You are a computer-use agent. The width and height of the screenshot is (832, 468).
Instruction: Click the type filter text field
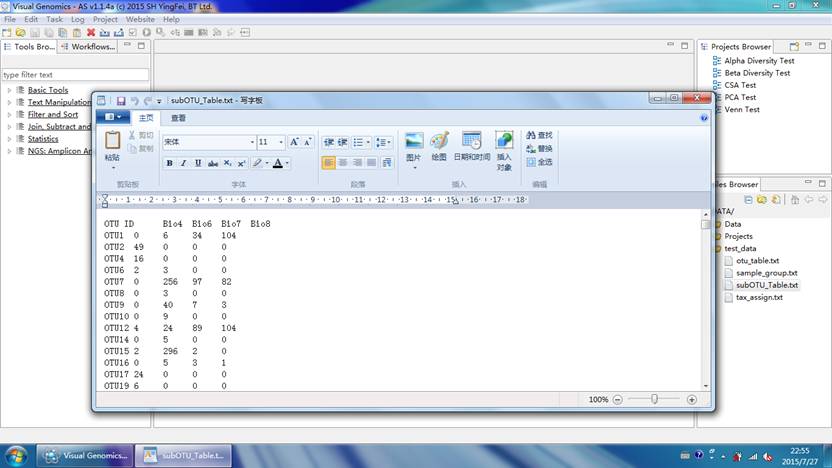tap(75, 74)
